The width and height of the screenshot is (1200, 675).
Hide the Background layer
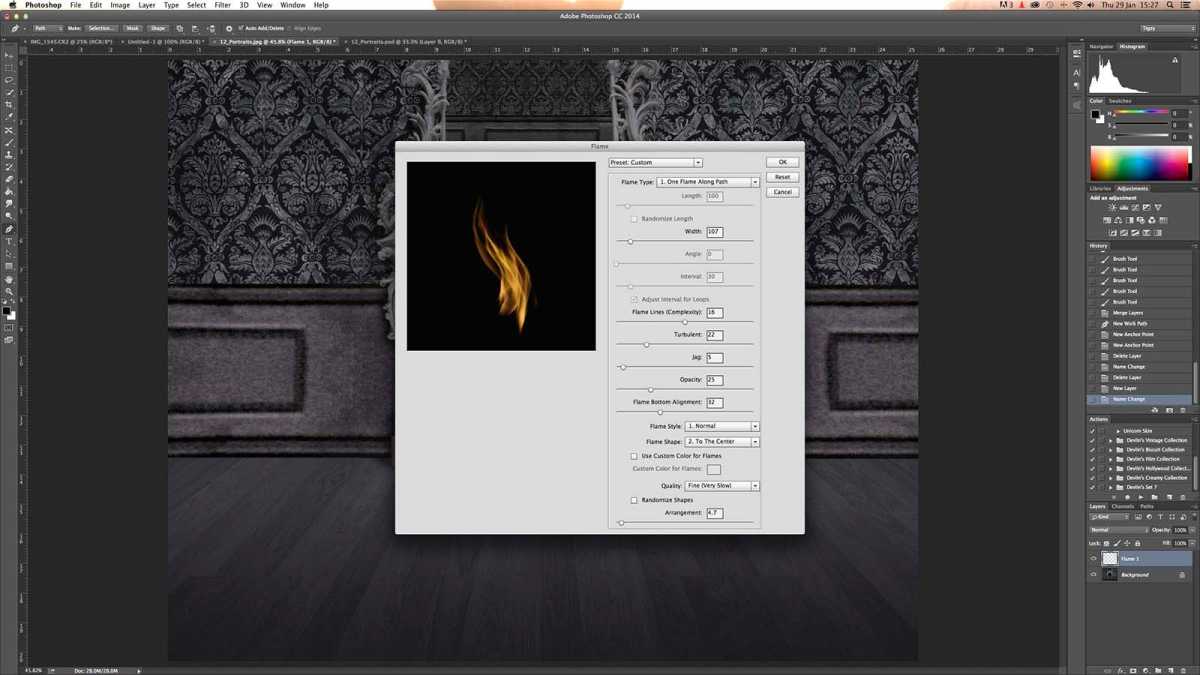click(1093, 575)
